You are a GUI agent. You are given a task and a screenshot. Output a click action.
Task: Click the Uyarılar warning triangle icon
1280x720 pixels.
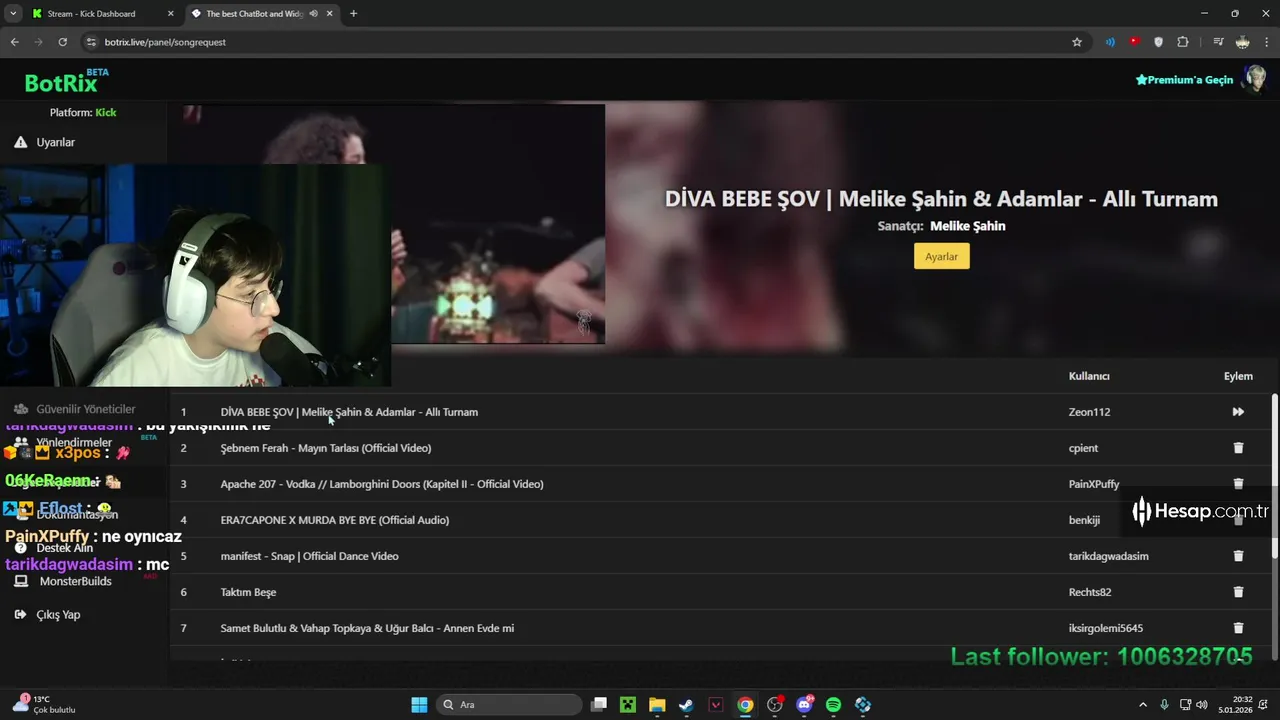tap(20, 142)
